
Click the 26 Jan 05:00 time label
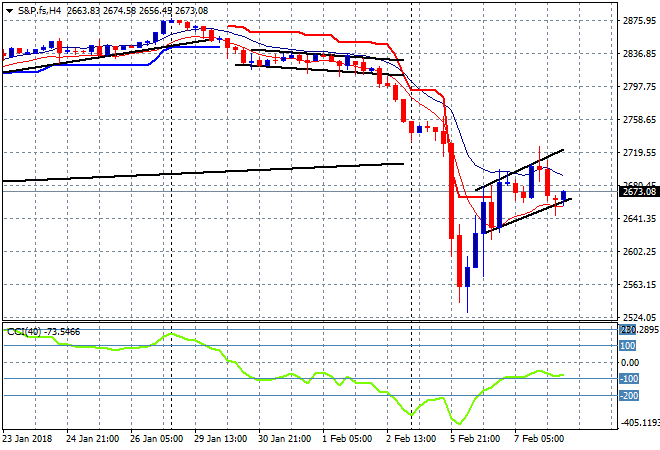(x=157, y=439)
